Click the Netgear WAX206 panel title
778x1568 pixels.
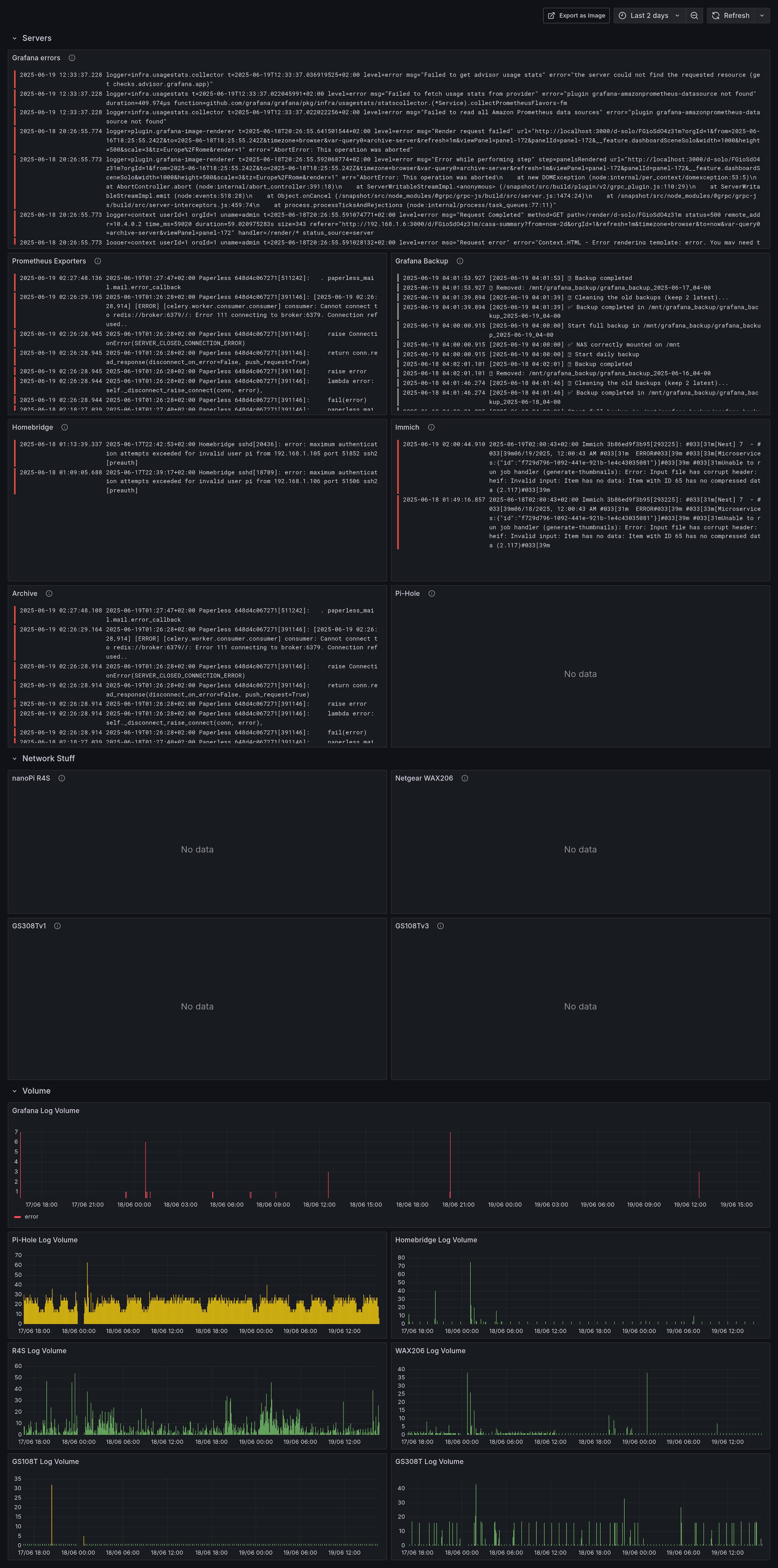pos(424,778)
